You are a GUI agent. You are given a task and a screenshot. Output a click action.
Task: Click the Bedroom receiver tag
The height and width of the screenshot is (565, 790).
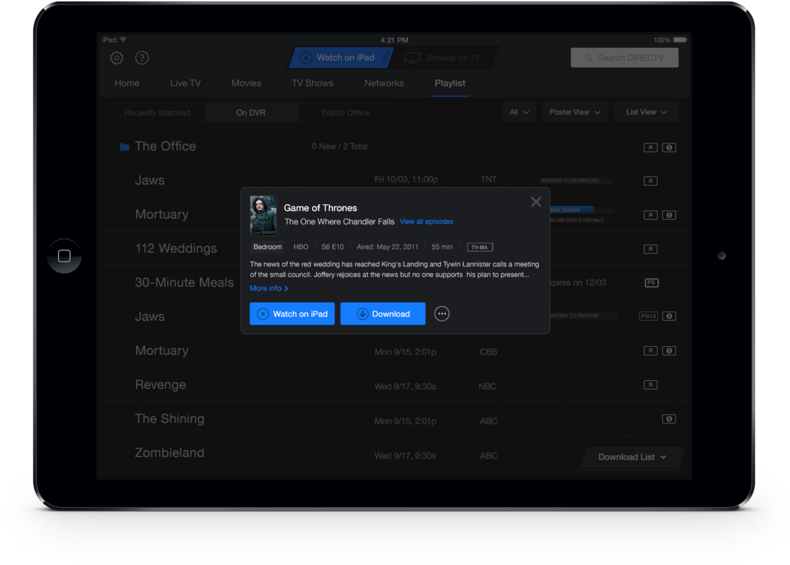pos(268,247)
